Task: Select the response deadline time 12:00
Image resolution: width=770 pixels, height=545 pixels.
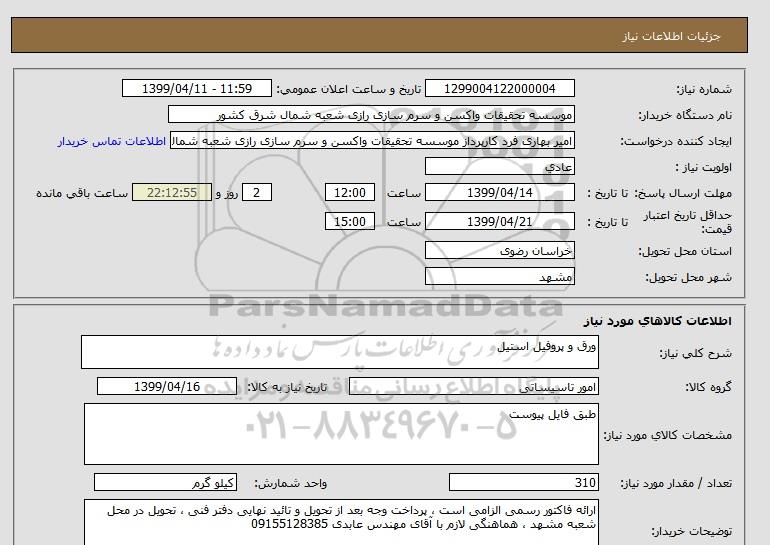Action: click(x=350, y=192)
